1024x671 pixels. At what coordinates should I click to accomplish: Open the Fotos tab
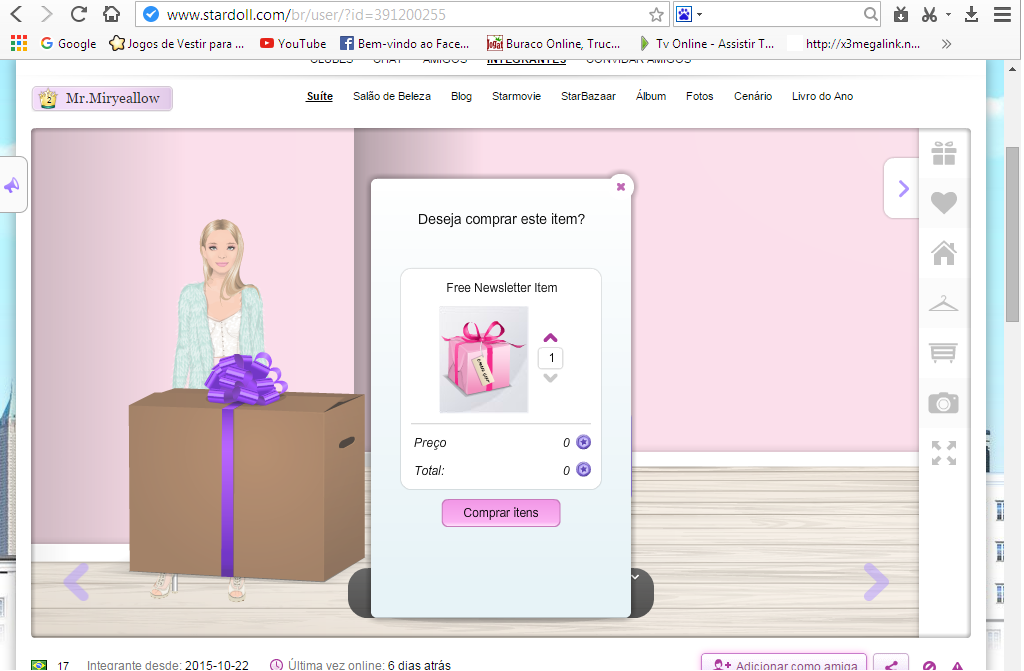coord(699,96)
